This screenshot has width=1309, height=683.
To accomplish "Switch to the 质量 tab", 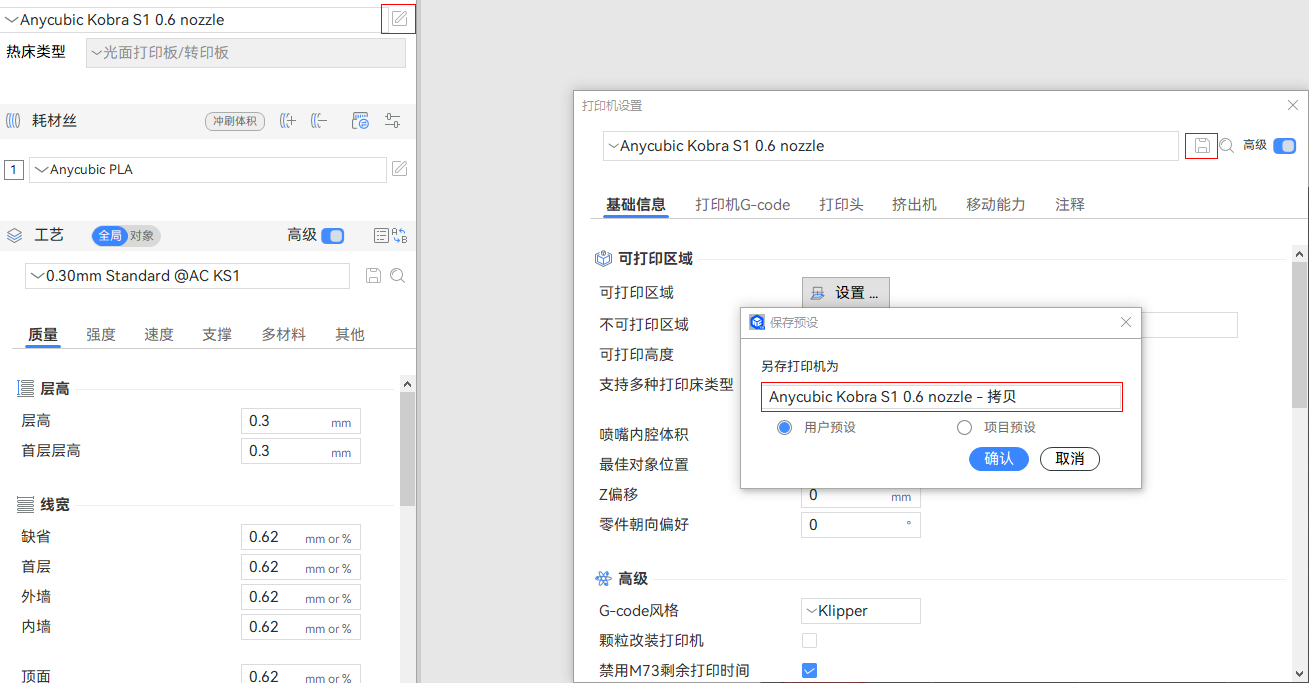I will pos(43,335).
